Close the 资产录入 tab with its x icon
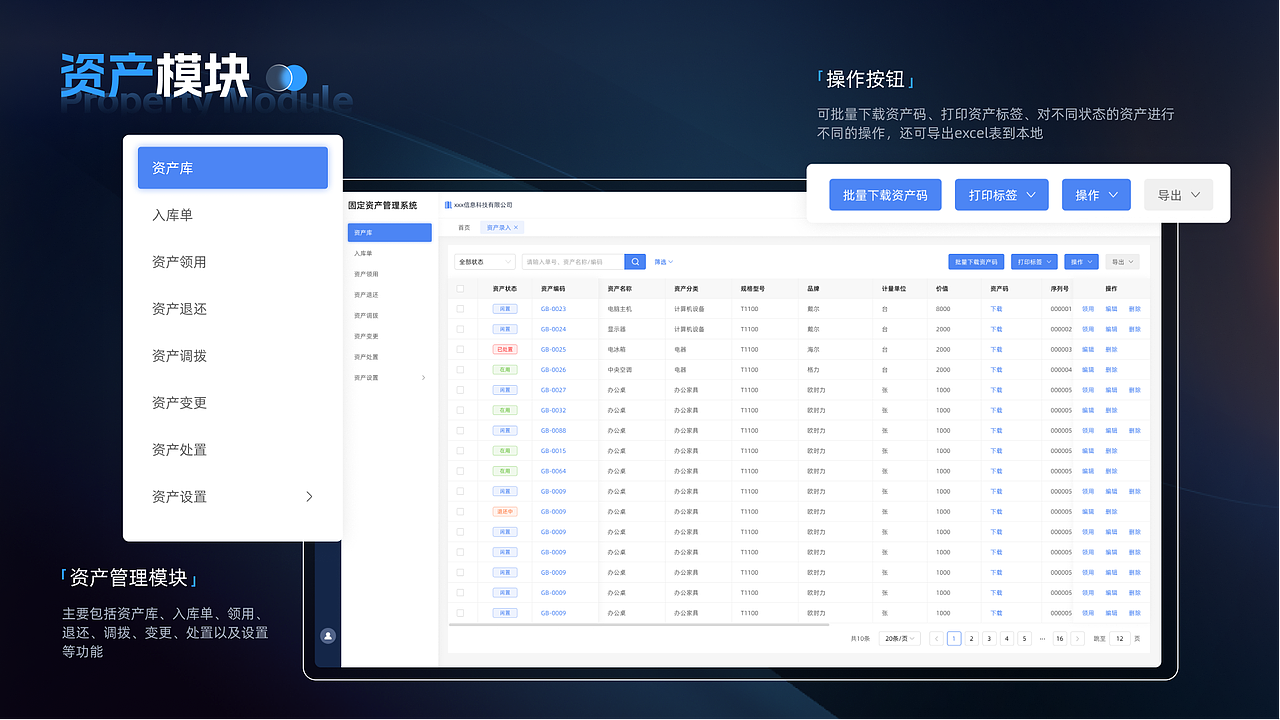Screen dimensions: 1280x720 (516, 228)
